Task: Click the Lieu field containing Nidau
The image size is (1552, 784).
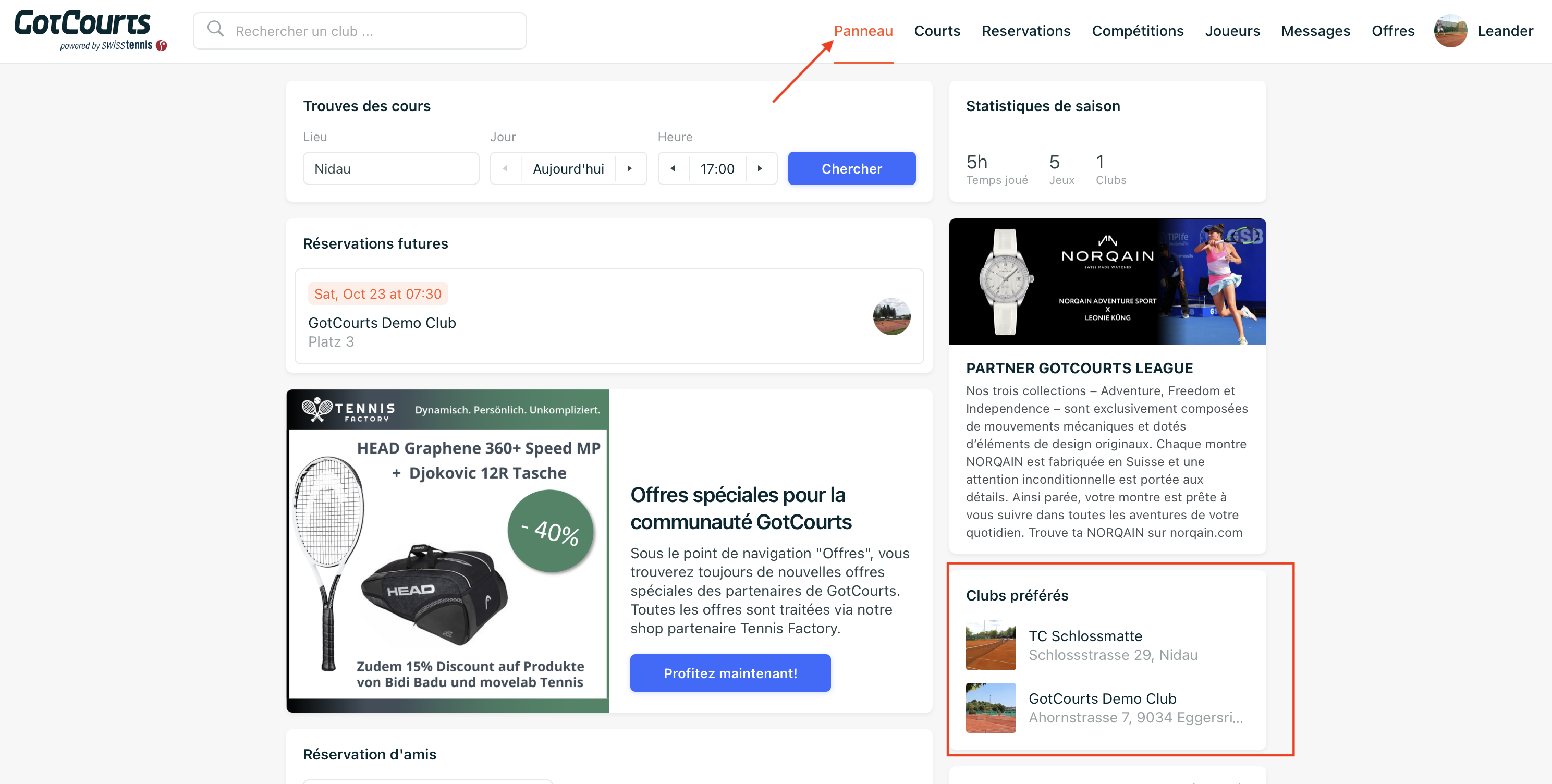Action: pos(390,168)
